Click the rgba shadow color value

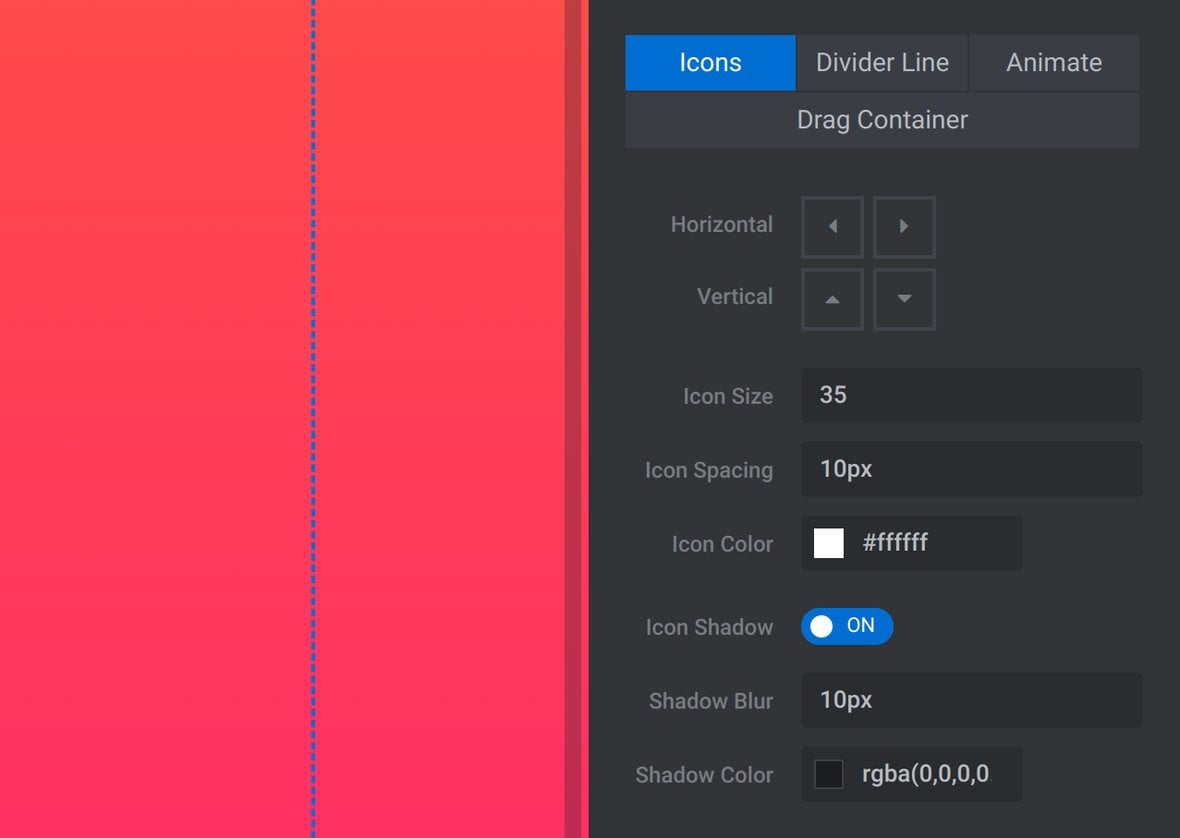pyautogui.click(x=926, y=773)
